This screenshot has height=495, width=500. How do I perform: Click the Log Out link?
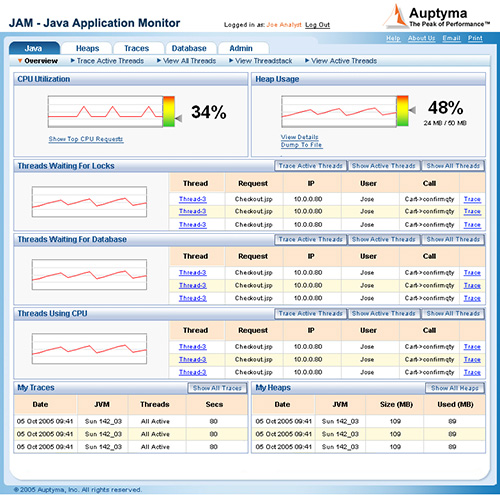[317, 25]
